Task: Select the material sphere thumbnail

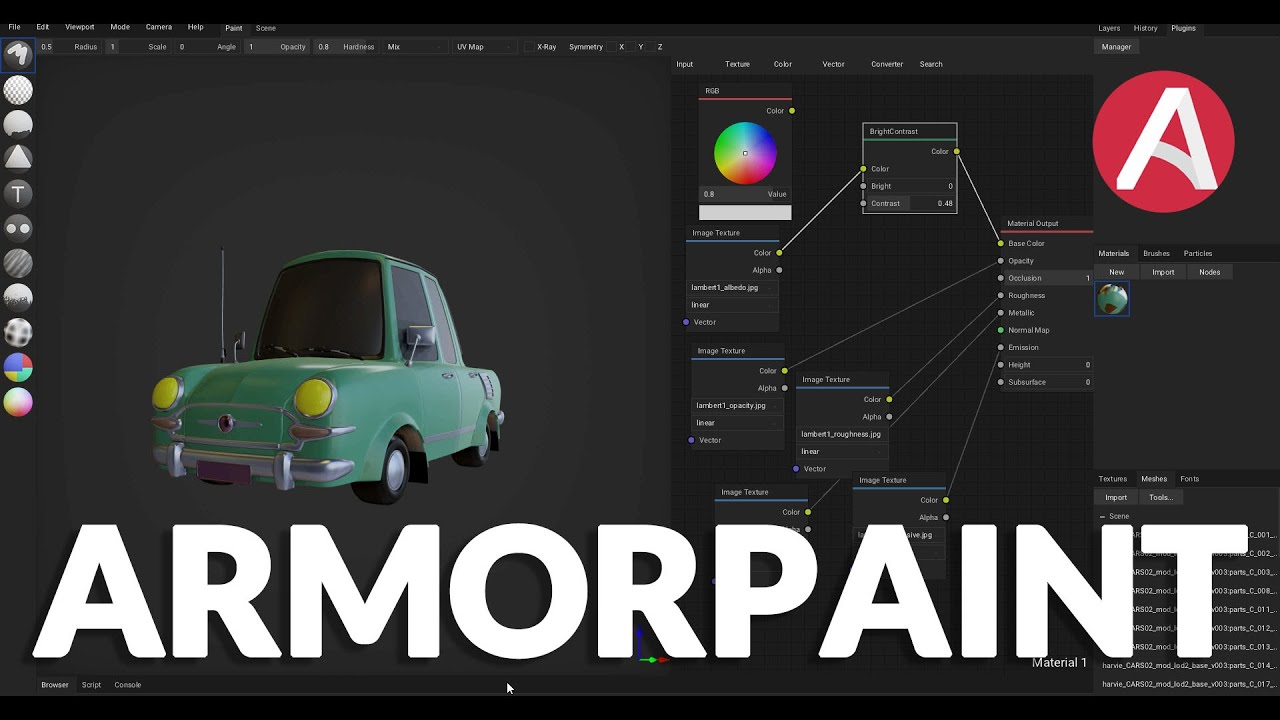Action: (x=1112, y=298)
